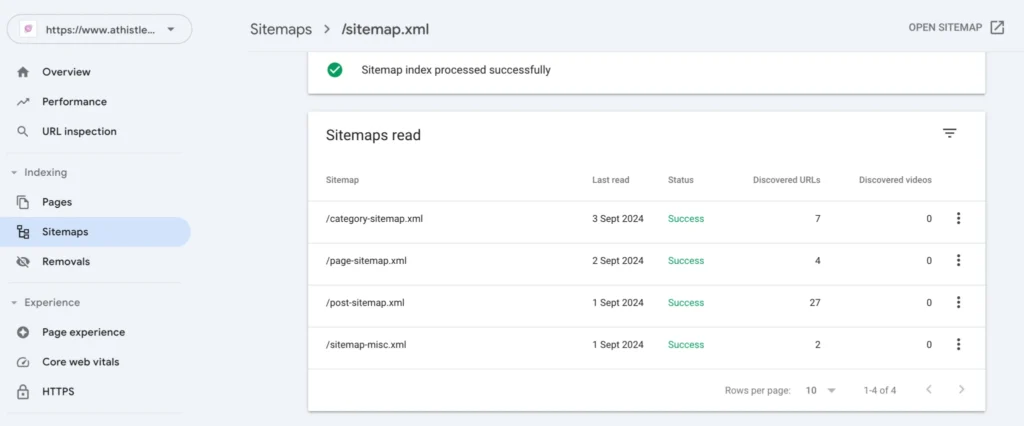The image size is (1024, 426).
Task: Click the Sitemaps breadcrumb link
Action: (x=282, y=29)
